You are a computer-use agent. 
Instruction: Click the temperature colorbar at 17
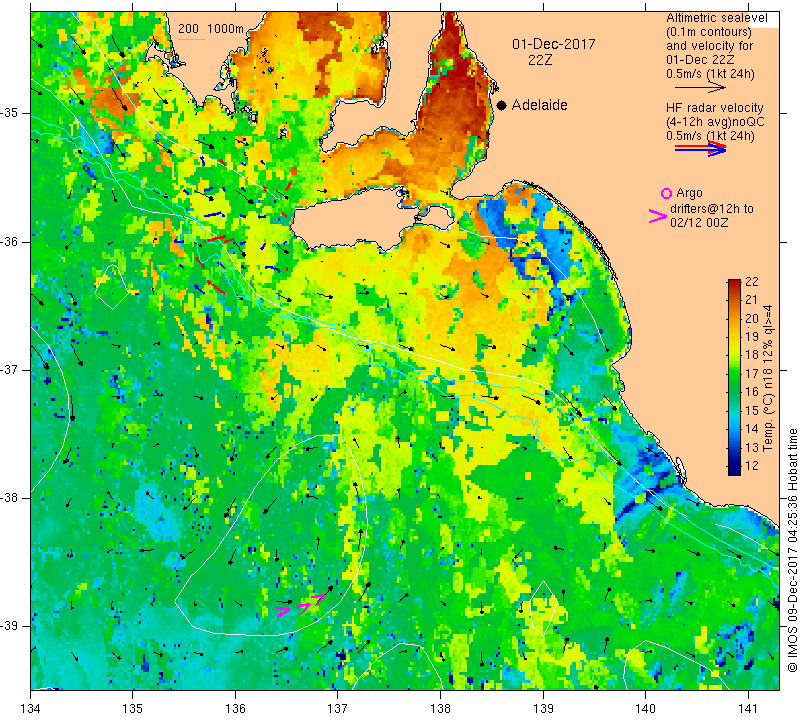point(734,374)
